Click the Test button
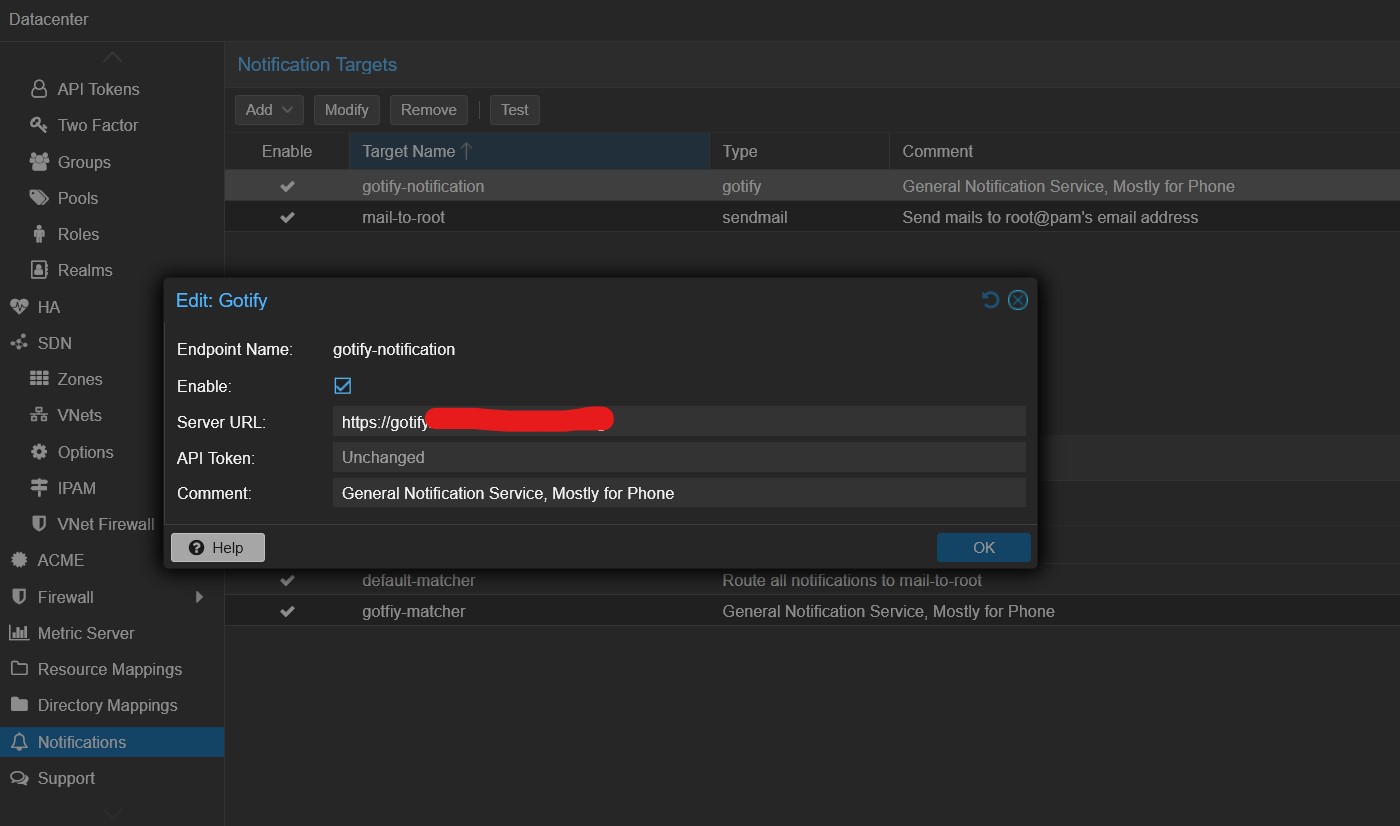The width and height of the screenshot is (1400, 826). tap(515, 110)
